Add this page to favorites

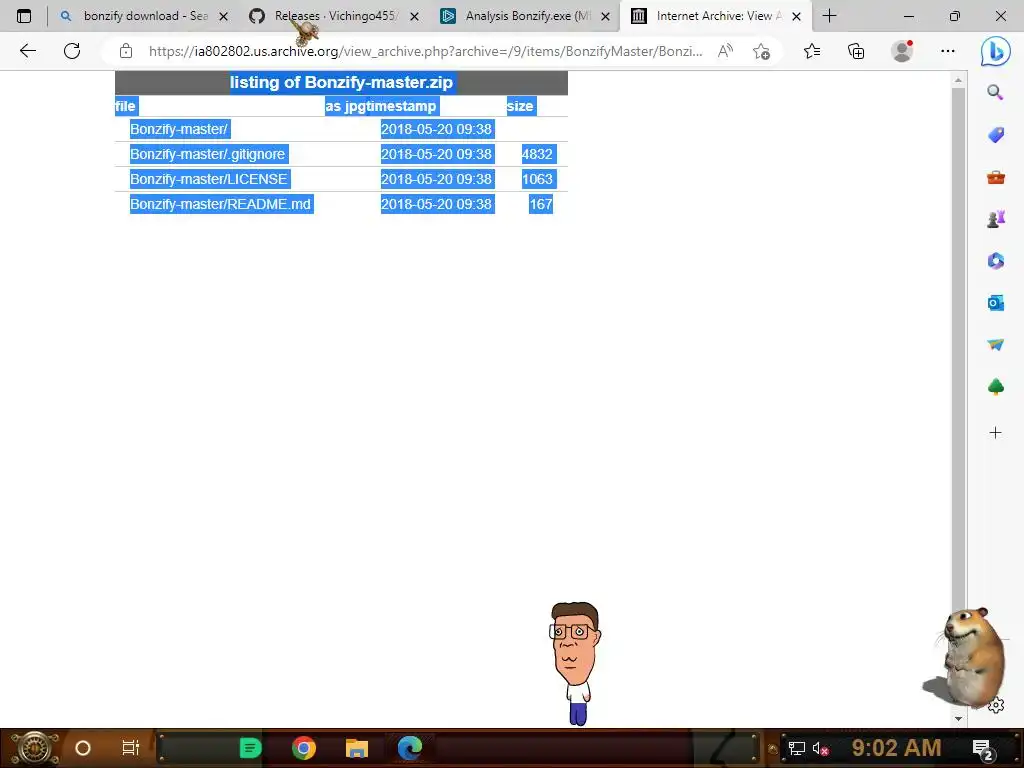tap(761, 51)
